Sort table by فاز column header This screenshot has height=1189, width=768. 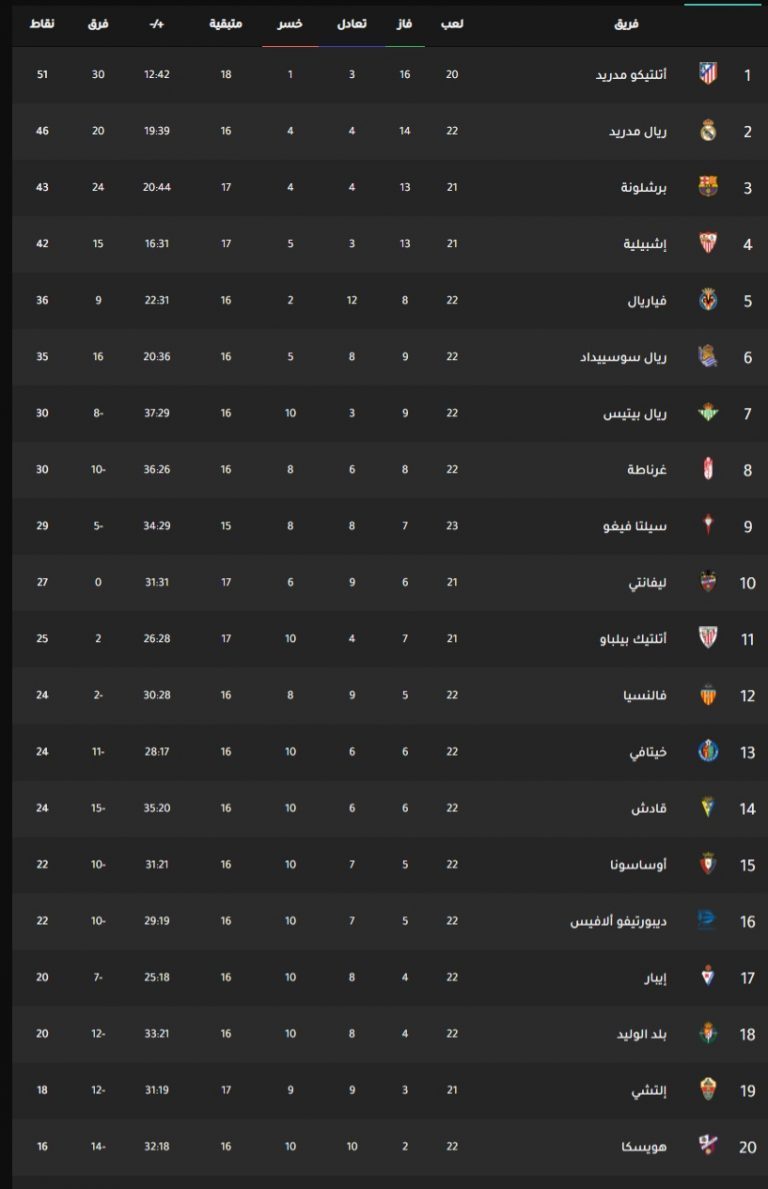click(404, 24)
